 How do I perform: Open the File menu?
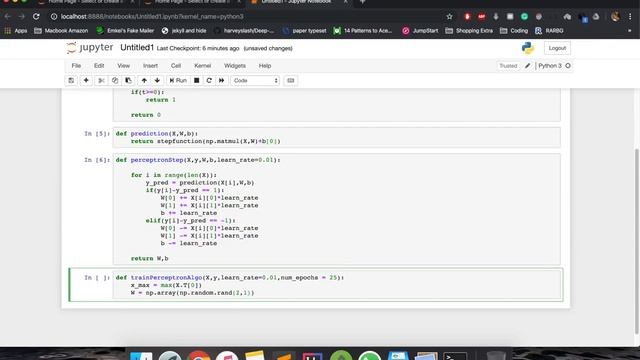click(x=76, y=66)
